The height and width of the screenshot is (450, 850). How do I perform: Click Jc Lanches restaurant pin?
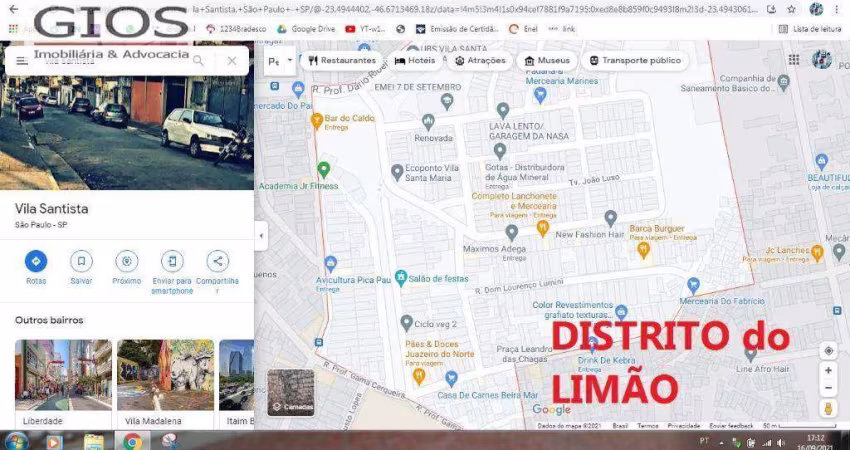(817, 252)
